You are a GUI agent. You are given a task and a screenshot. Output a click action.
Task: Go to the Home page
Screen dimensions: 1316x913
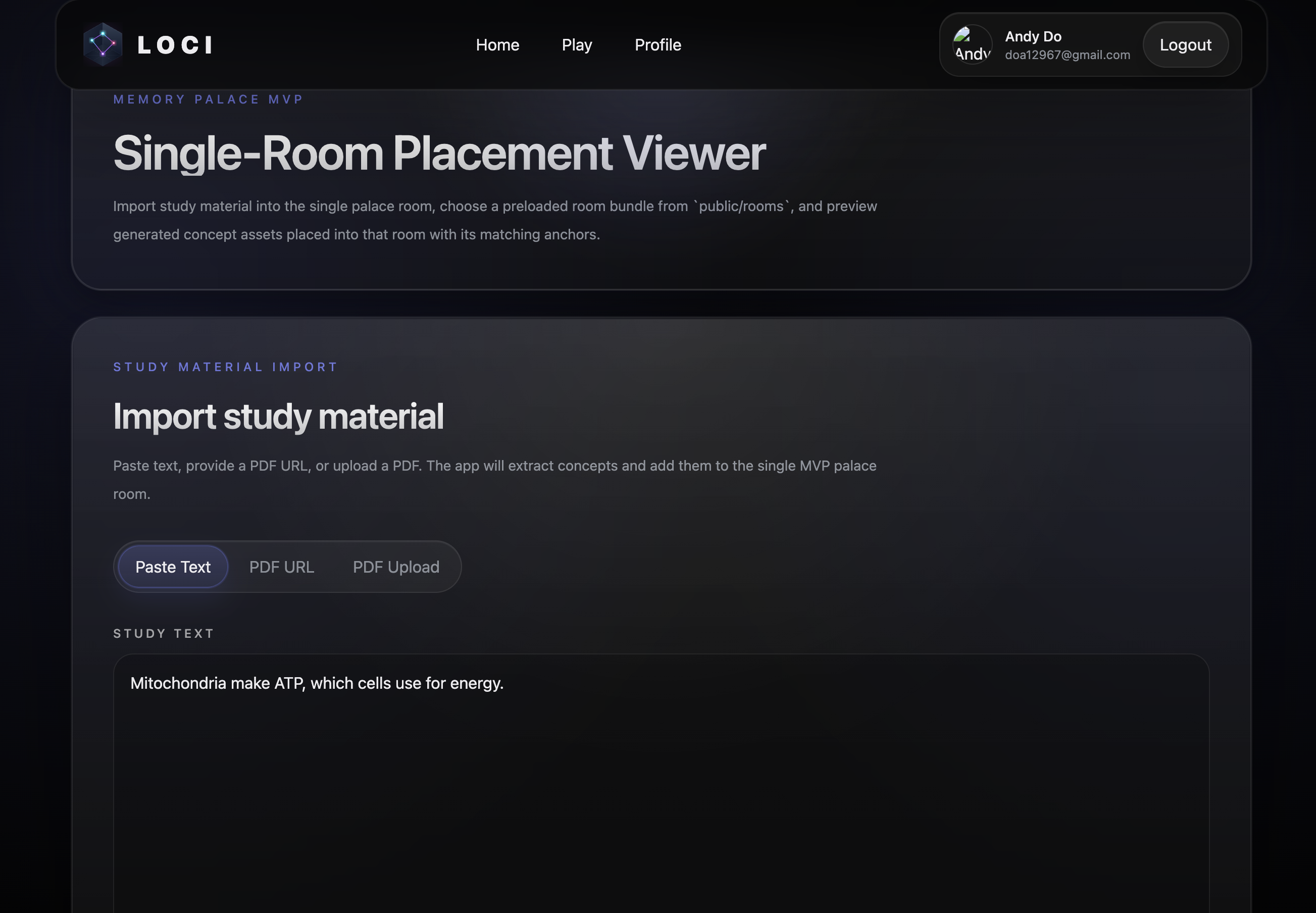click(x=497, y=45)
